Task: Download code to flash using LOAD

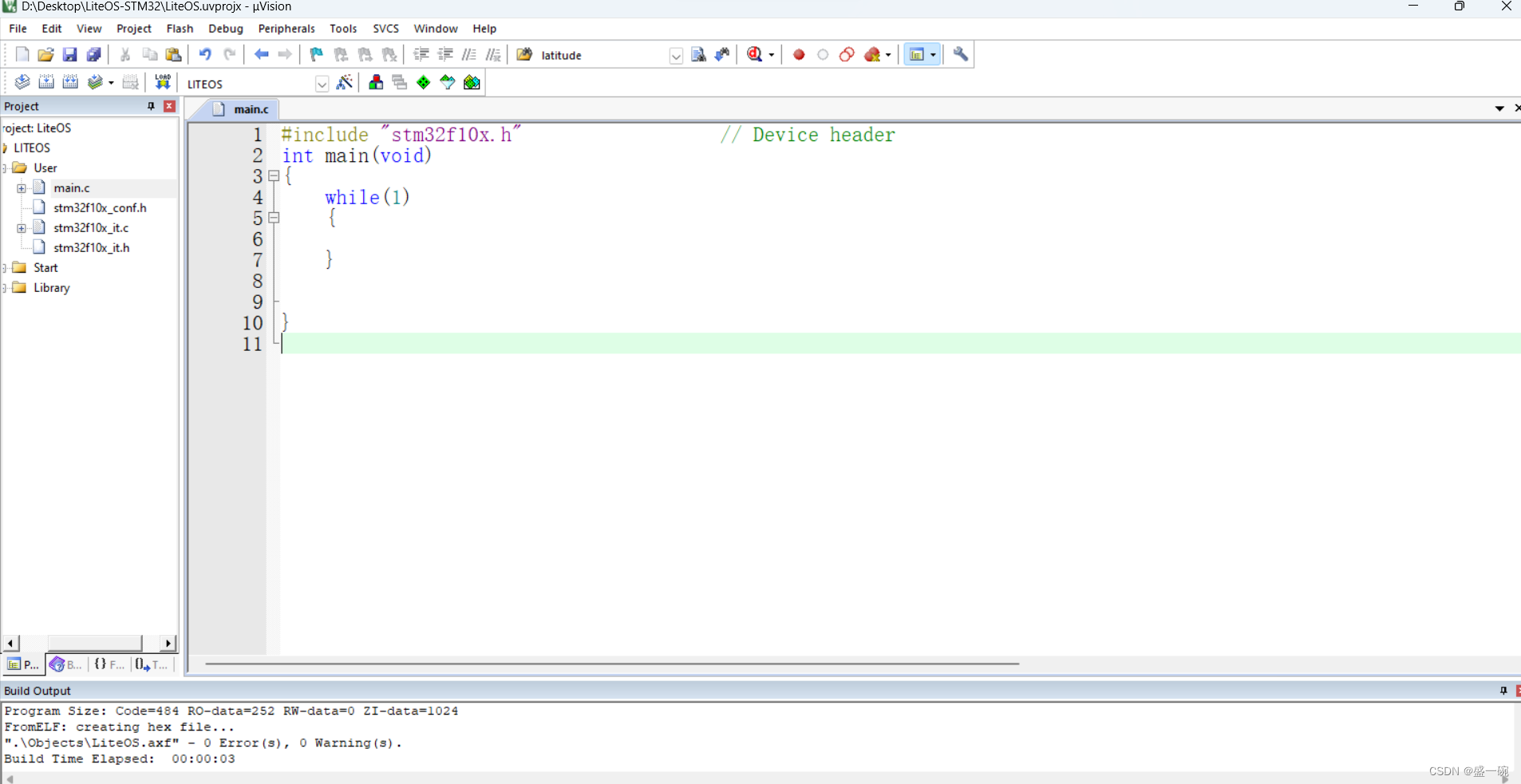Action: 163,81
